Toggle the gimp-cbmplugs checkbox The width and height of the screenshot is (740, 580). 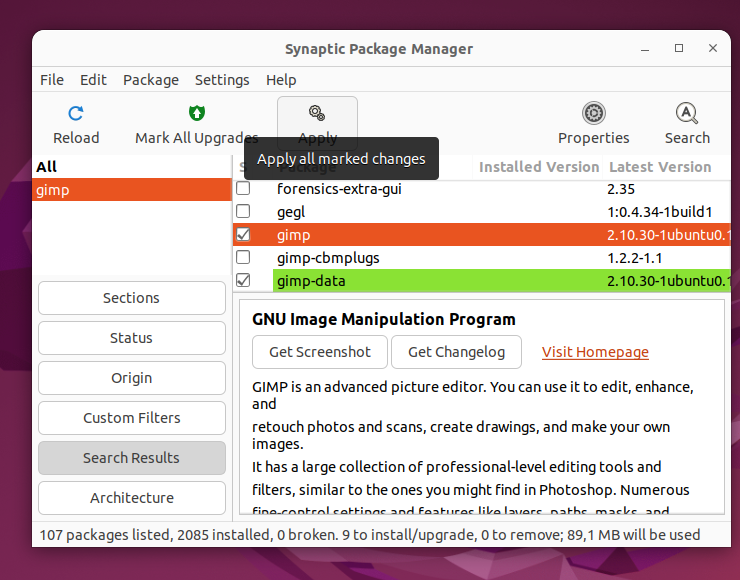(243, 257)
